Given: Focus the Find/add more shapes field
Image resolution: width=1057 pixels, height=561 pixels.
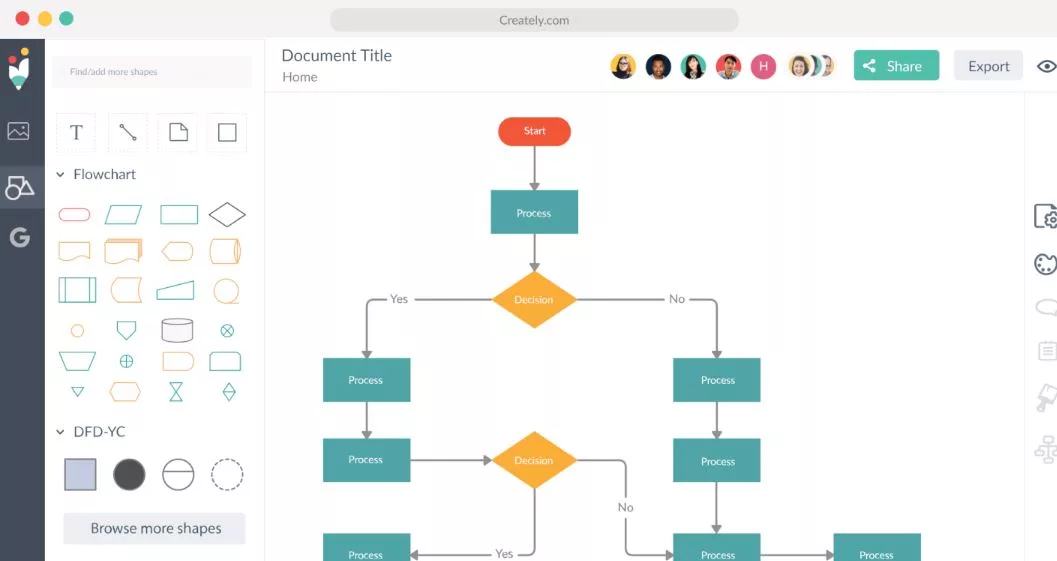Looking at the screenshot, I should (152, 71).
